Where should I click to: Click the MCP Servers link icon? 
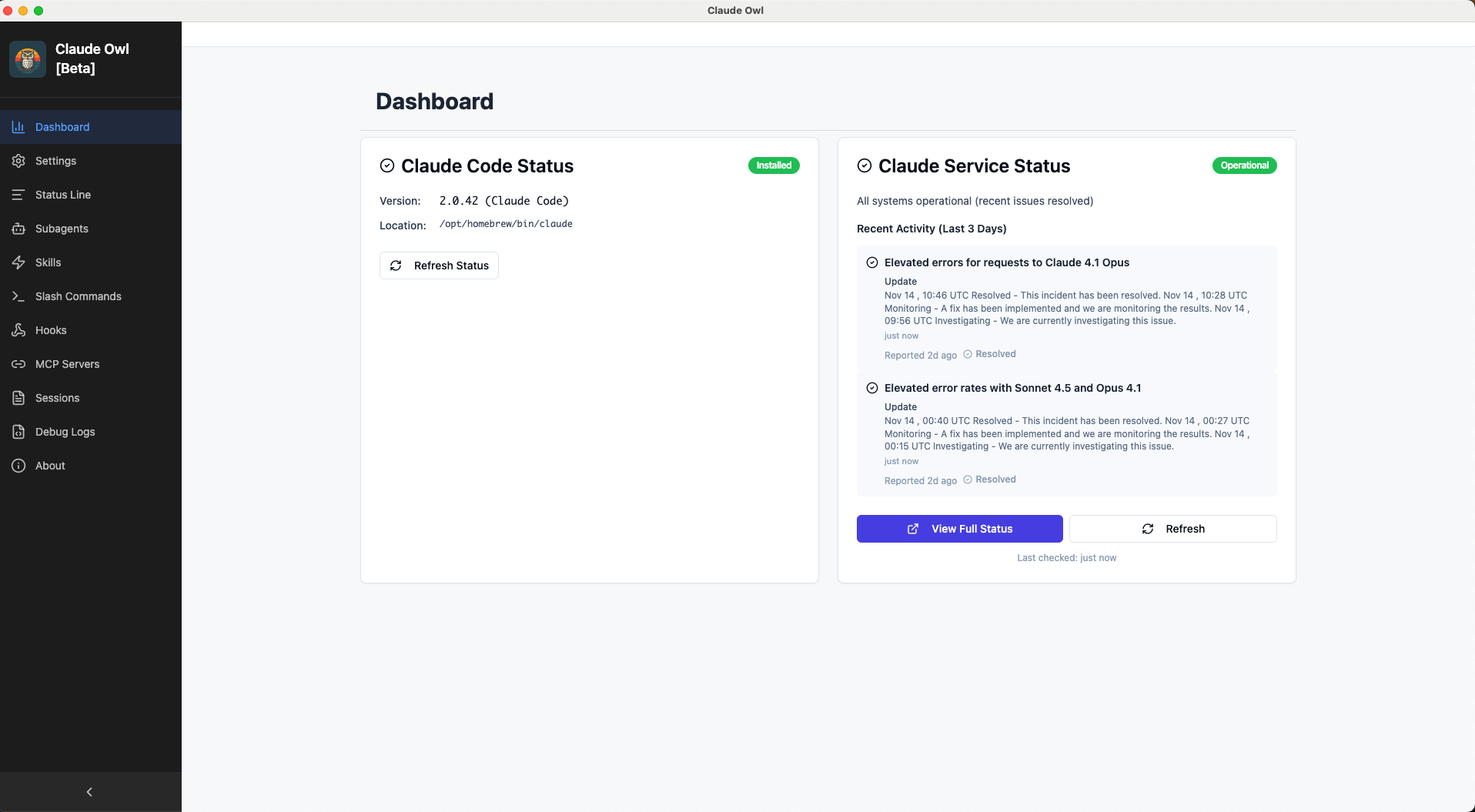point(18,364)
